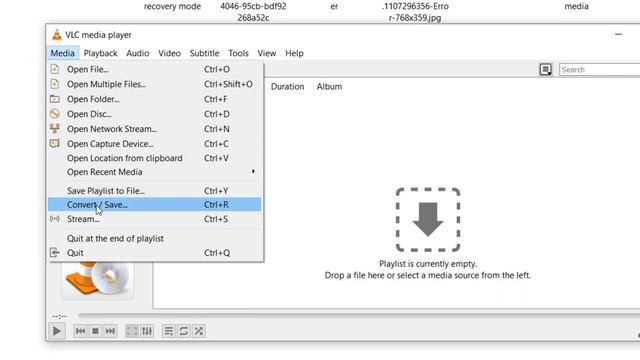Click the elapsed time label
The height and width of the screenshot is (360, 640).
tap(60, 316)
